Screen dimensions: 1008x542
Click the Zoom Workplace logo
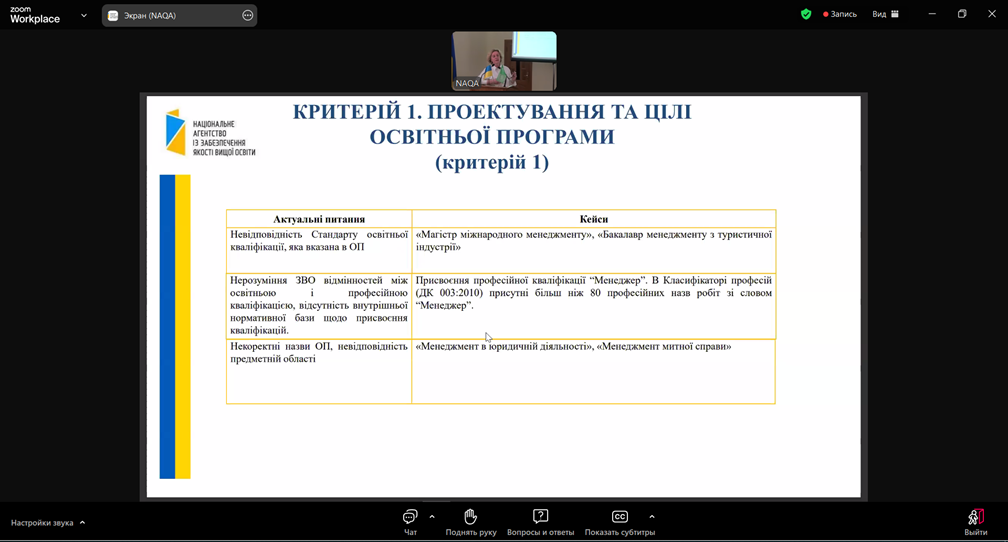tap(35, 15)
